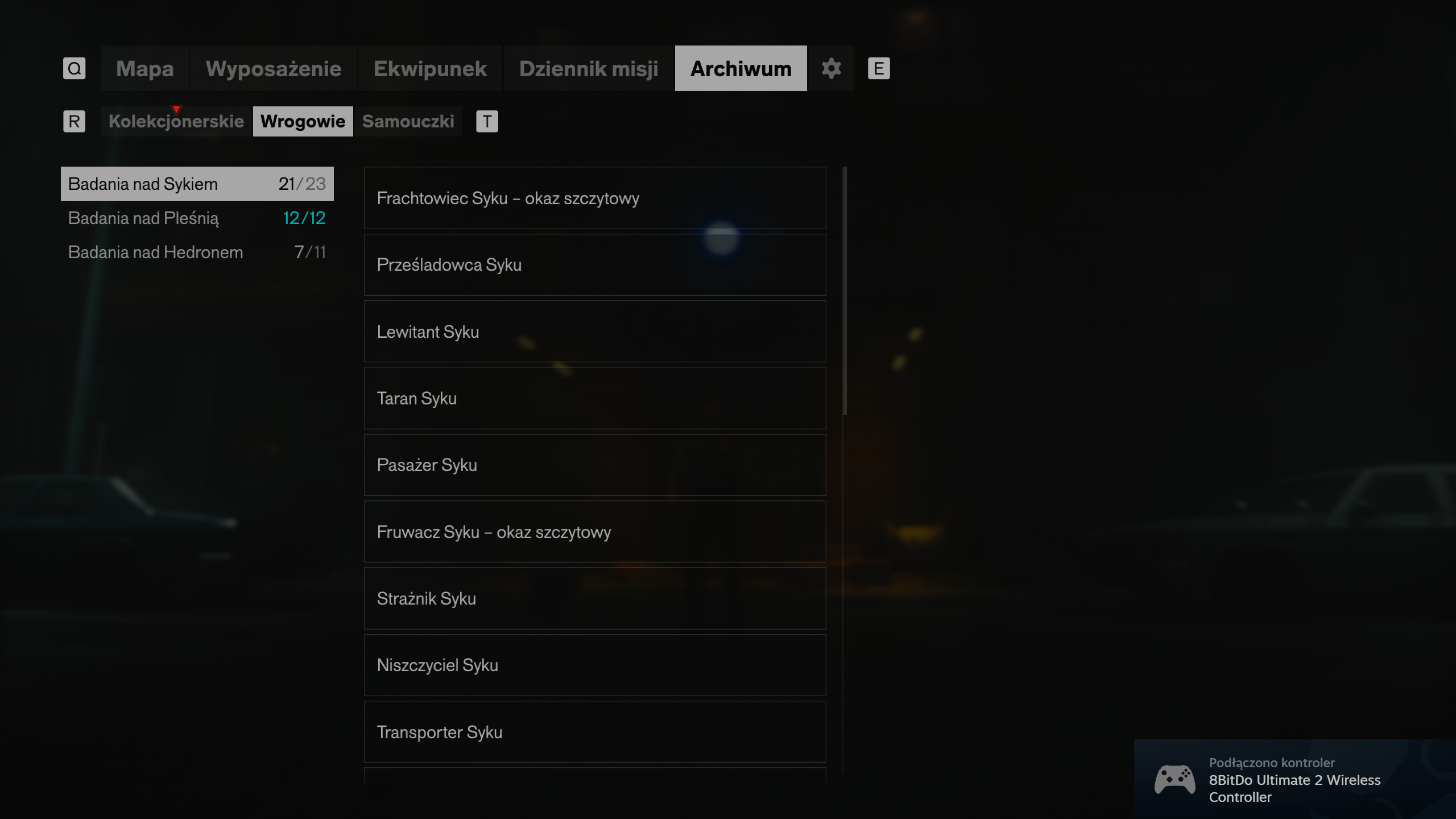This screenshot has width=1456, height=819.
Task: Open the Pasażer Syku entry
Action: pos(595,465)
